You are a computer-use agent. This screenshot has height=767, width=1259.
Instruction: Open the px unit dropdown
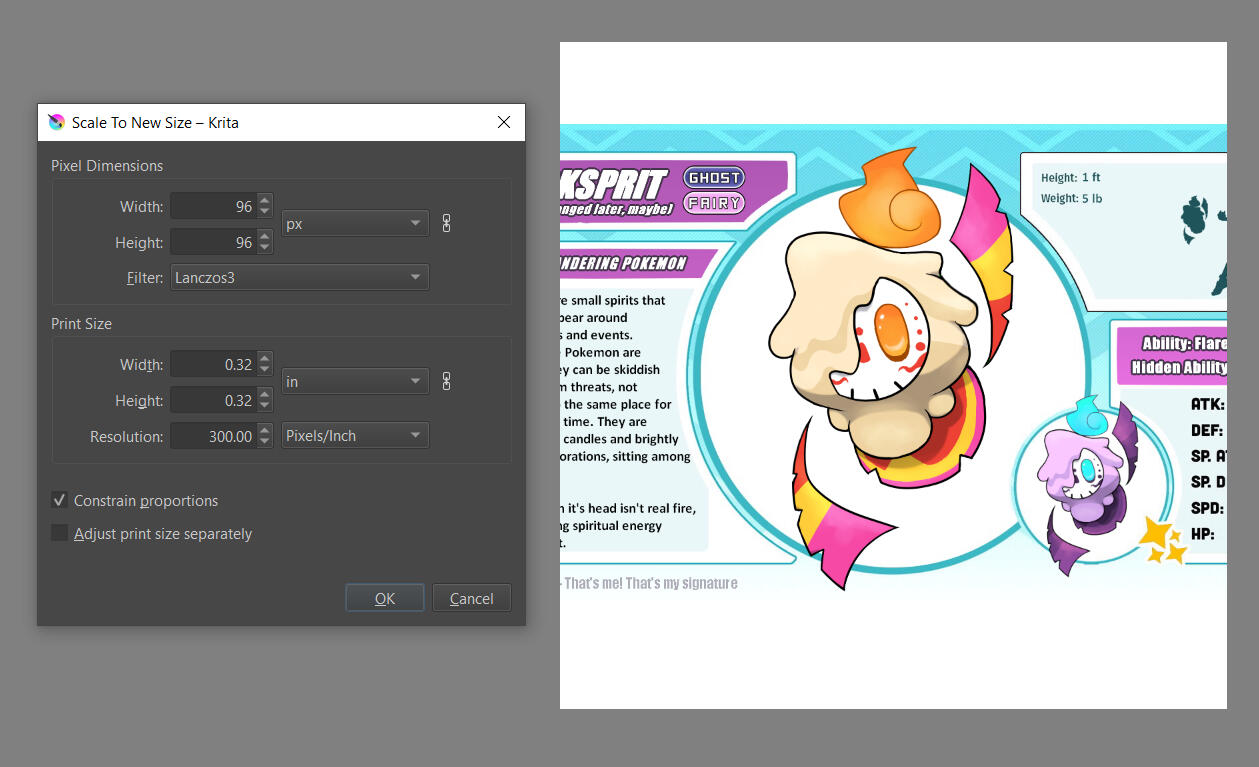coord(355,224)
